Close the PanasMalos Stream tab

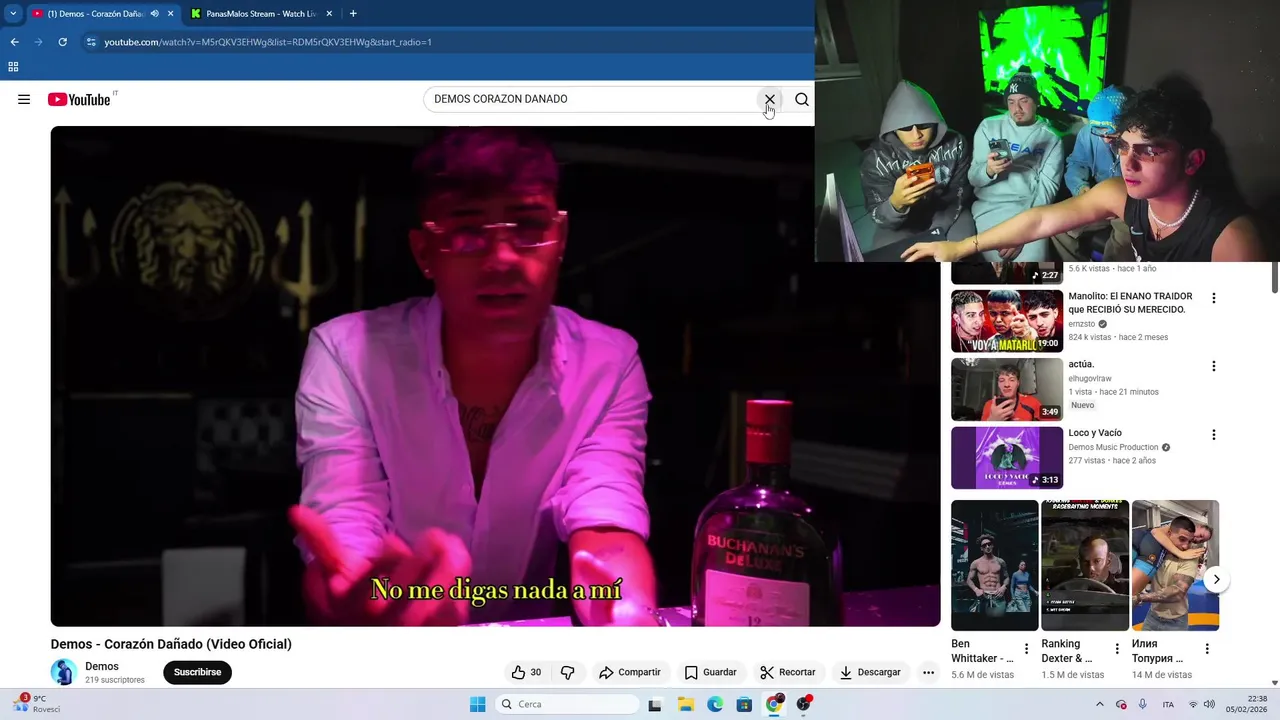click(327, 14)
